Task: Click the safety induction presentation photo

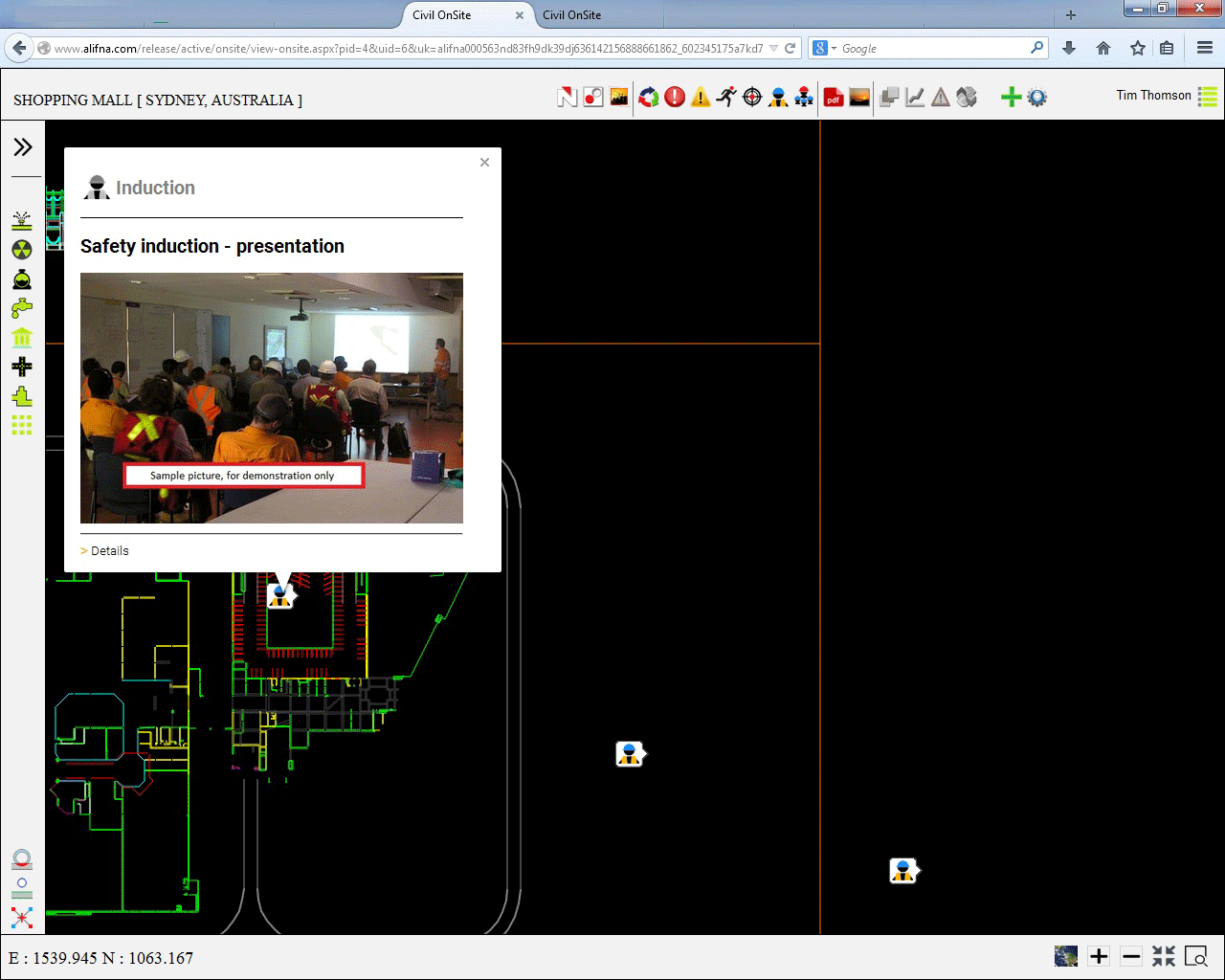Action: (x=271, y=397)
